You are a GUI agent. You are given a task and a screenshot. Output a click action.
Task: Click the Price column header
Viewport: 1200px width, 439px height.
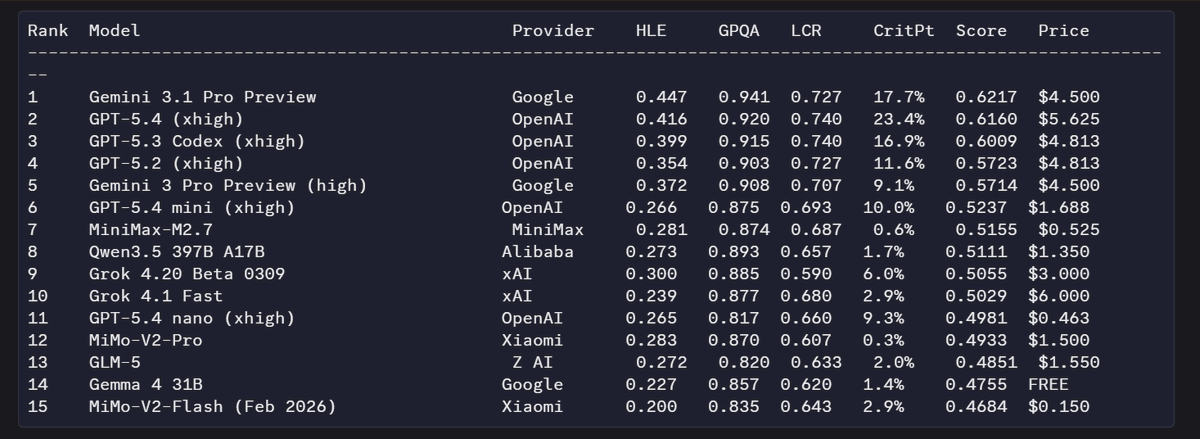tap(1064, 31)
